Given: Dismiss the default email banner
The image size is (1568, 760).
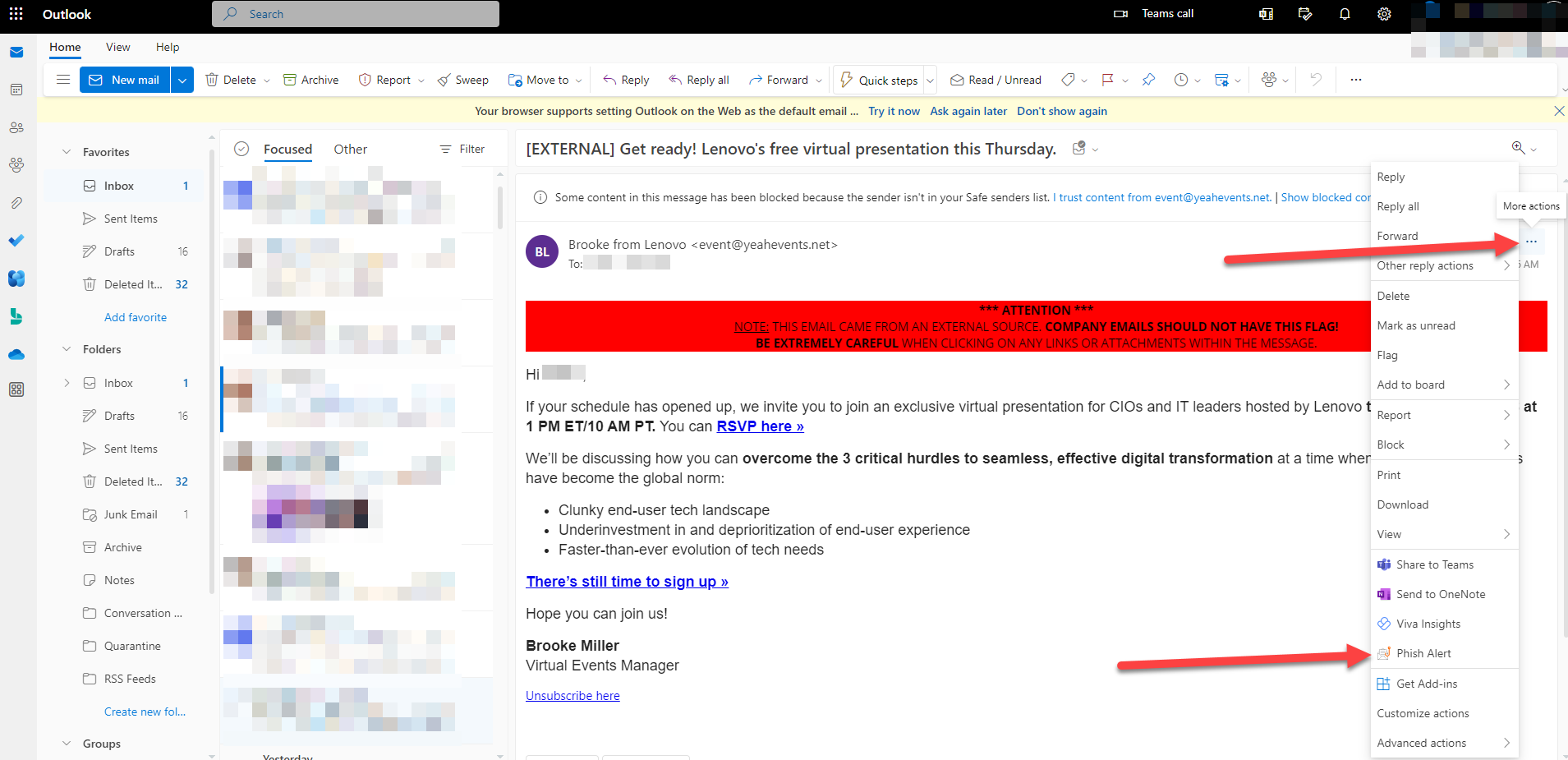Looking at the screenshot, I should coord(1558,111).
